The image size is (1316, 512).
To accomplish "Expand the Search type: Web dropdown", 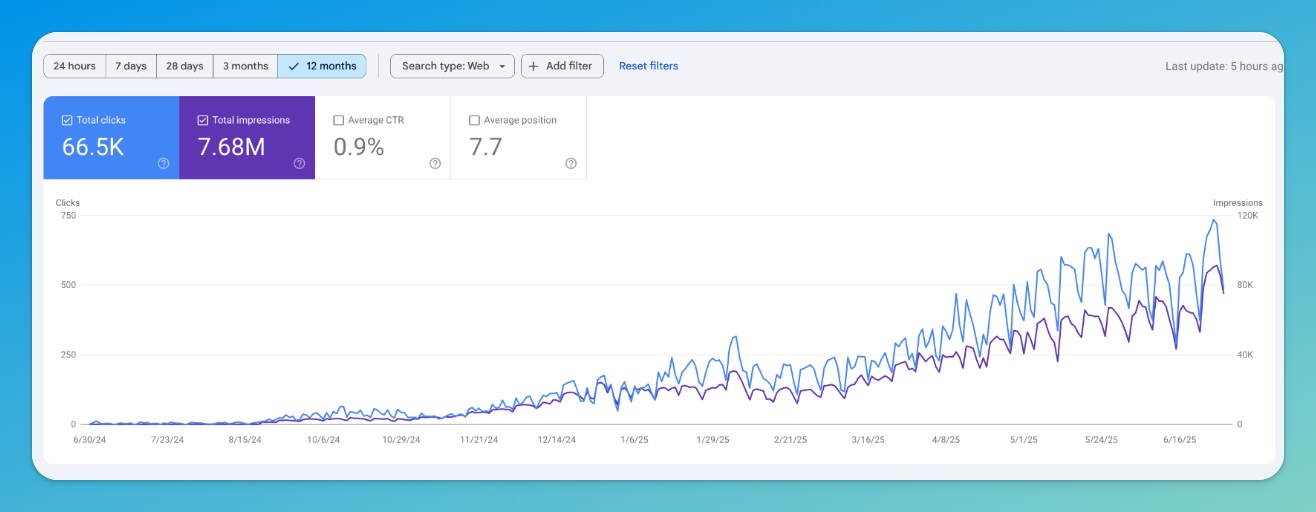I will pyautogui.click(x=452, y=67).
